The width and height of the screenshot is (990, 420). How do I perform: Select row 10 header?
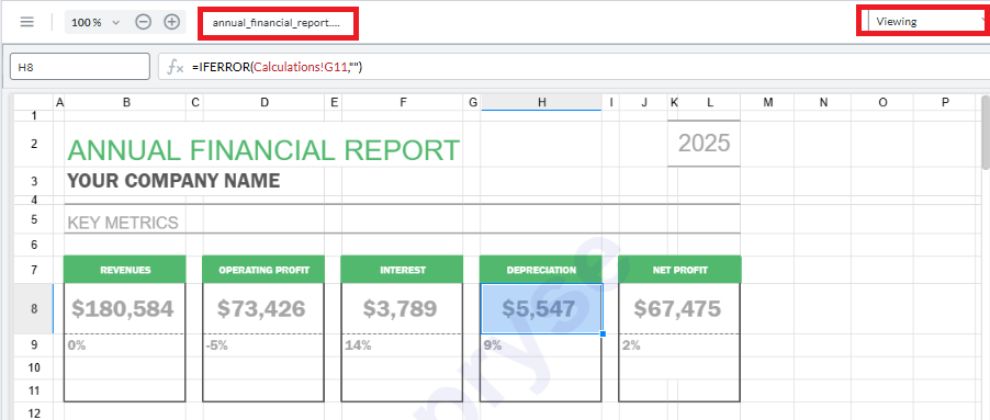click(33, 368)
